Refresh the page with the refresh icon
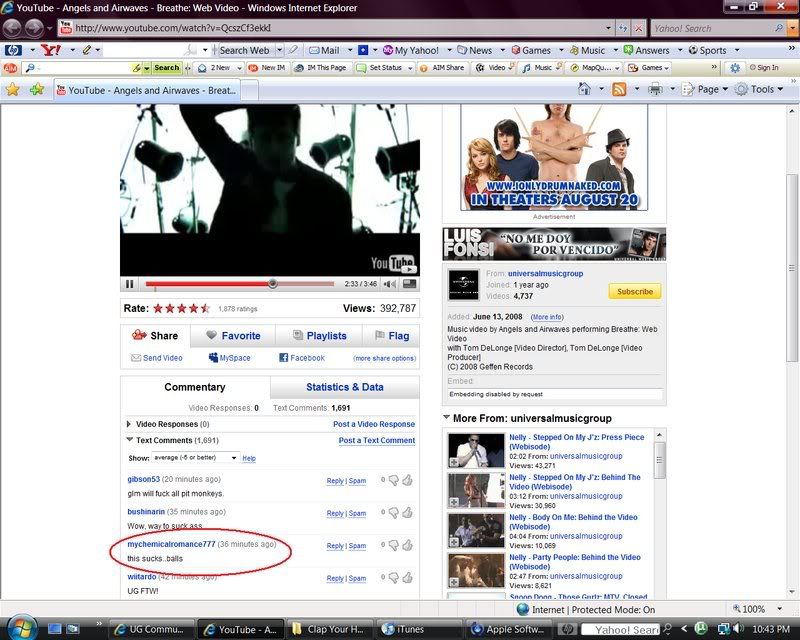The image size is (800, 640). pos(622,28)
